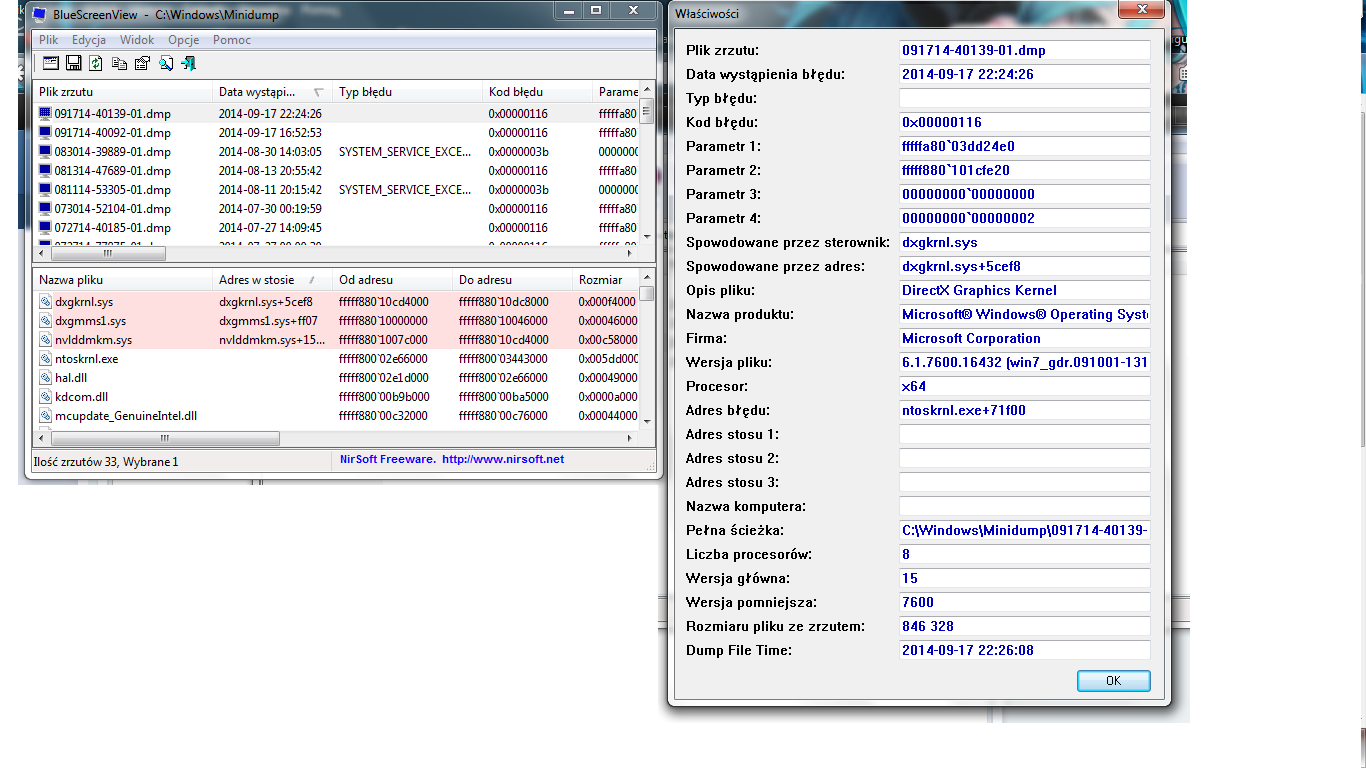Sort lower pane by Do adresu header
This screenshot has height=768, width=1366.
tap(513, 280)
